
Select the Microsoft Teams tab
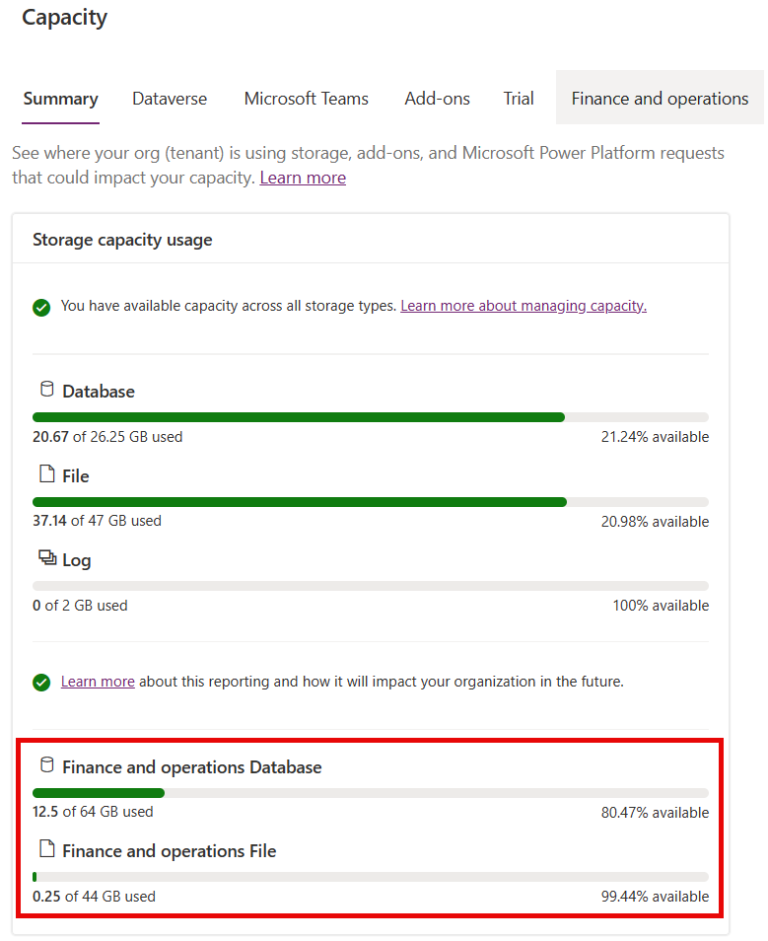tap(305, 98)
